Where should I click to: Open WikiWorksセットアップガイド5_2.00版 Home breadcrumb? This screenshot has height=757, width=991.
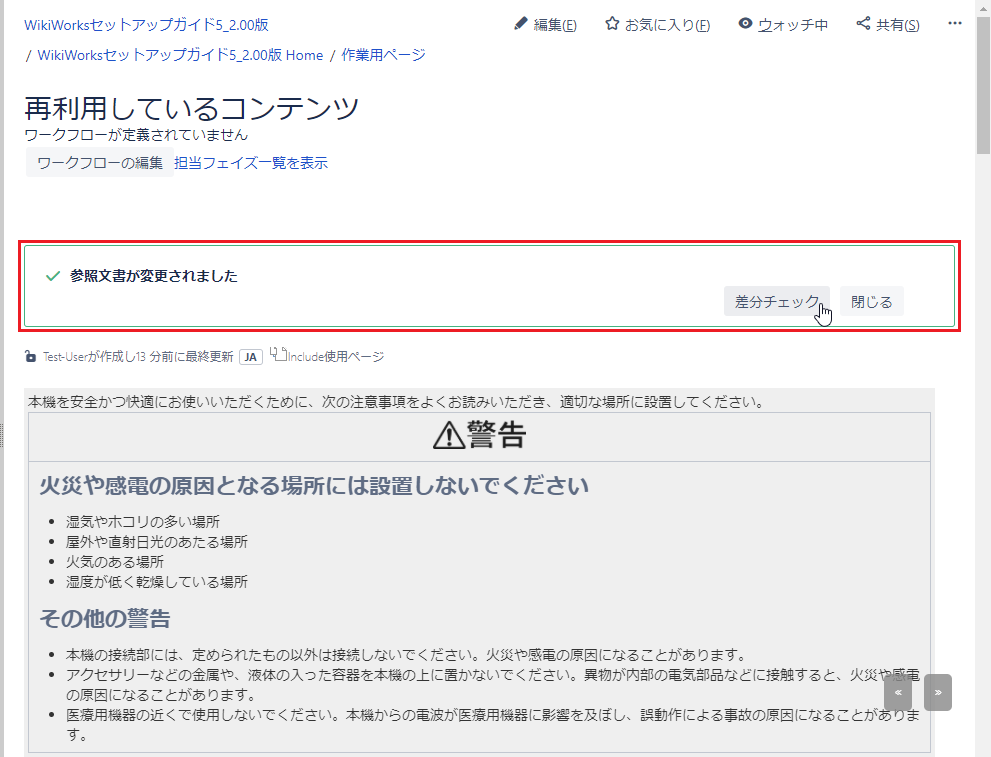coord(180,55)
